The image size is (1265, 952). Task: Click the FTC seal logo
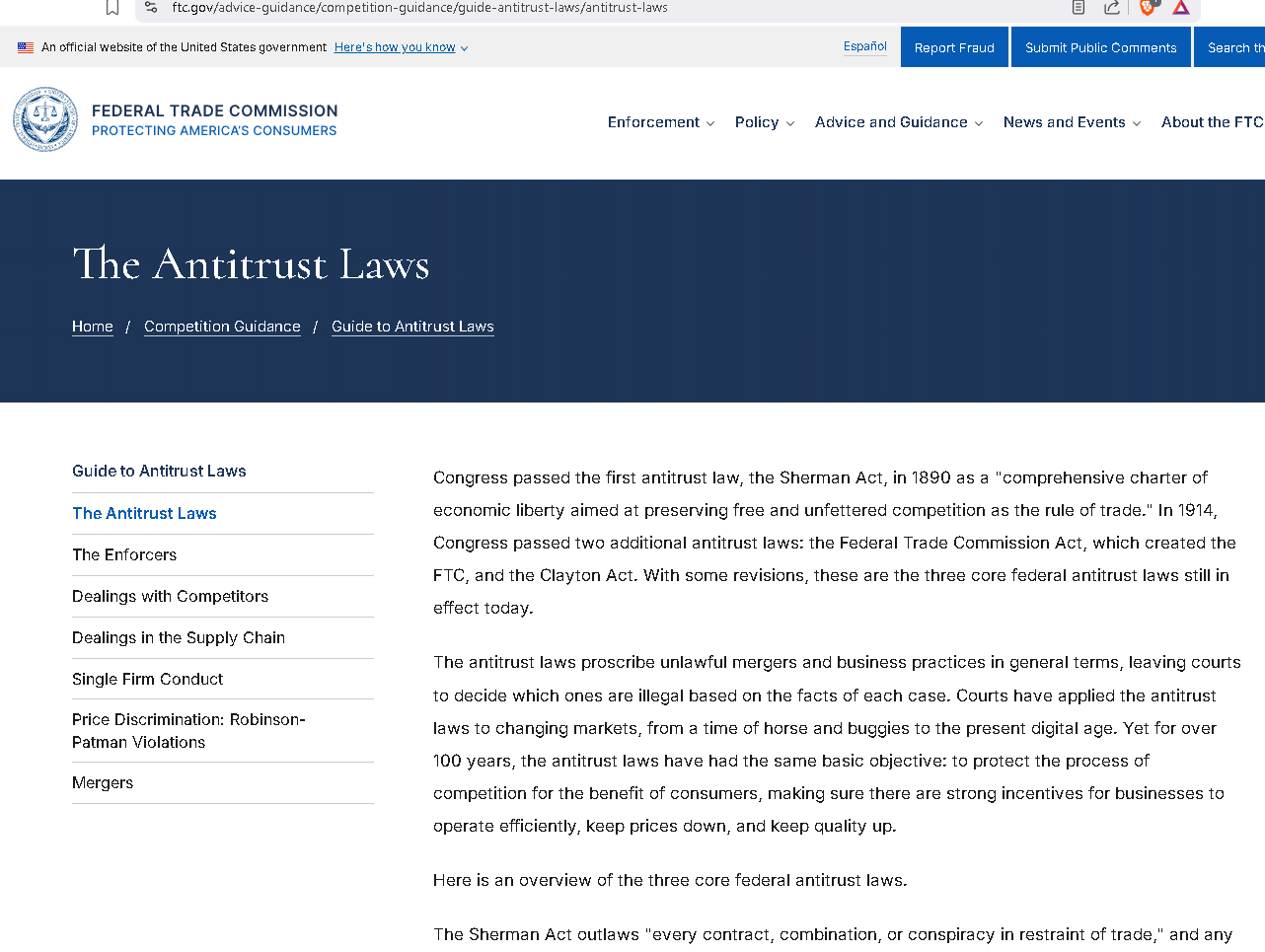point(45,119)
